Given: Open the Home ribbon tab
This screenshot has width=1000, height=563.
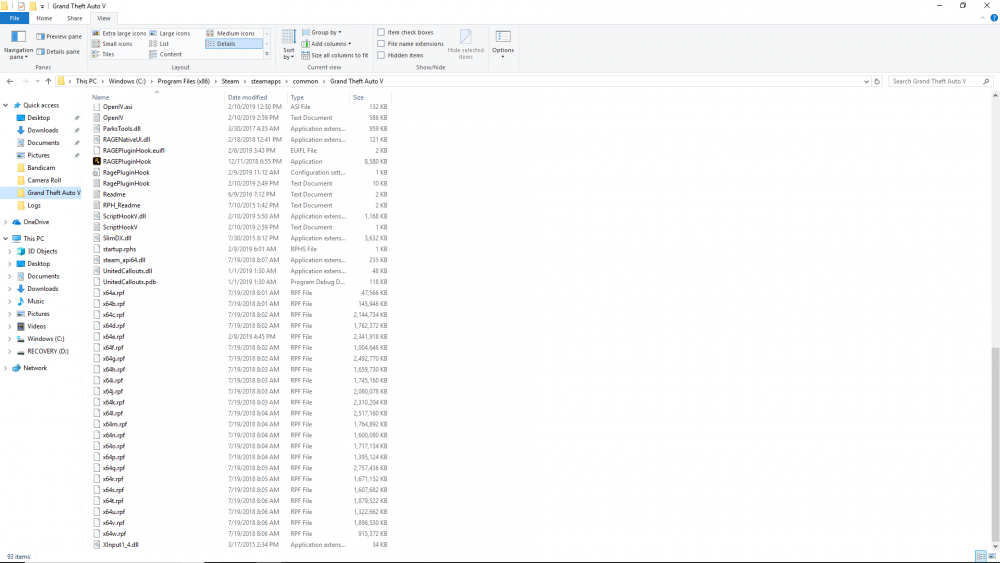Looking at the screenshot, I should pyautogui.click(x=44, y=18).
